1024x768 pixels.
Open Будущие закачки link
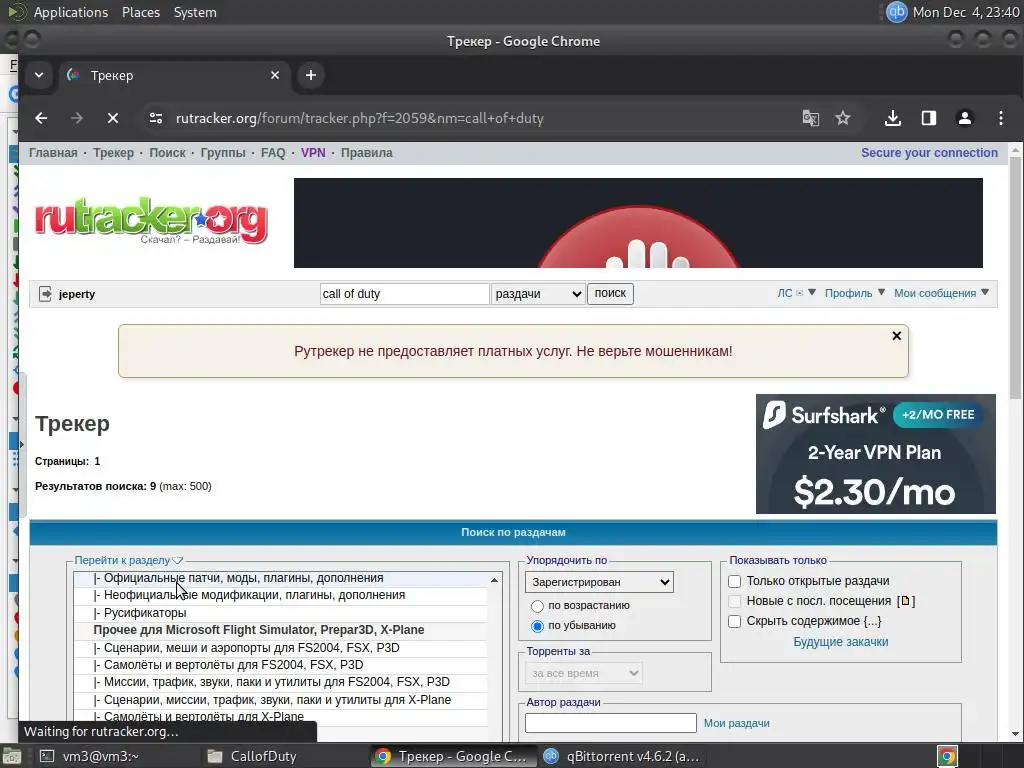[x=840, y=642]
